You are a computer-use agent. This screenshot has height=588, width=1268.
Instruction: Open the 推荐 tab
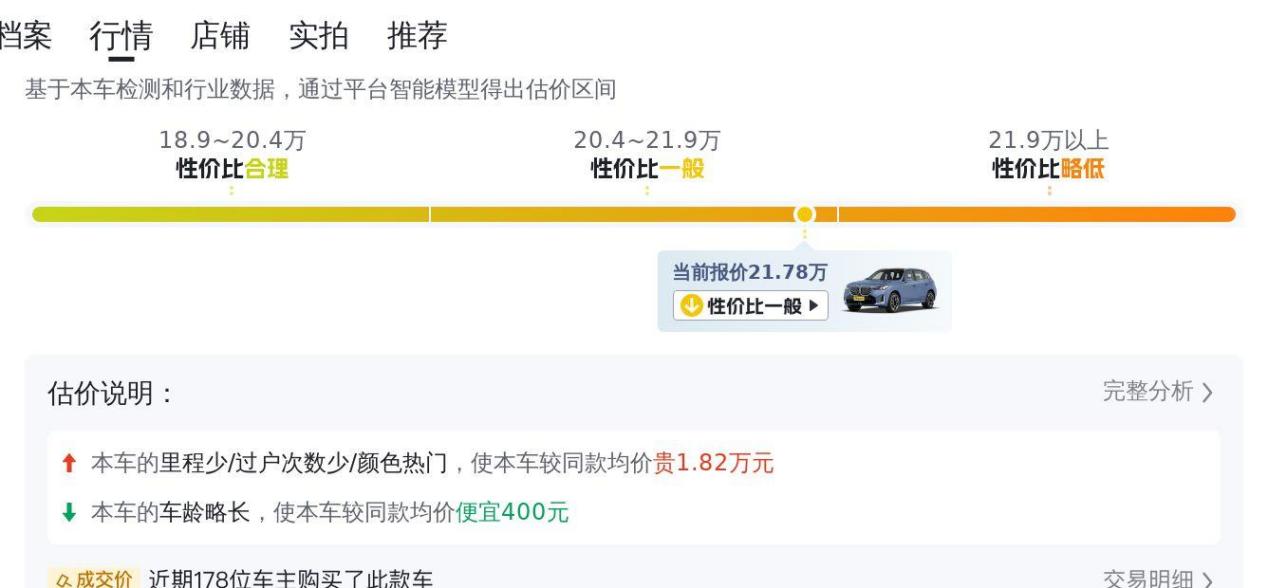tap(417, 36)
